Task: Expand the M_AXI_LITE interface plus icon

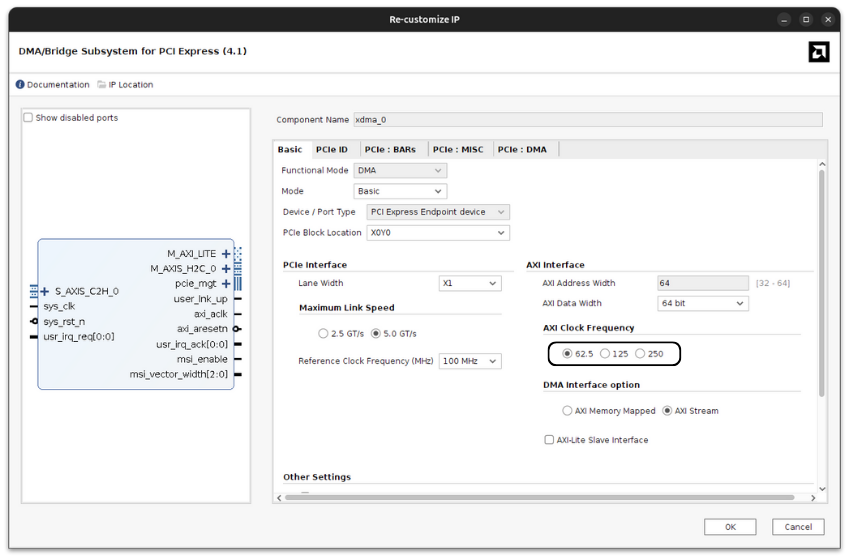Action: (x=226, y=254)
